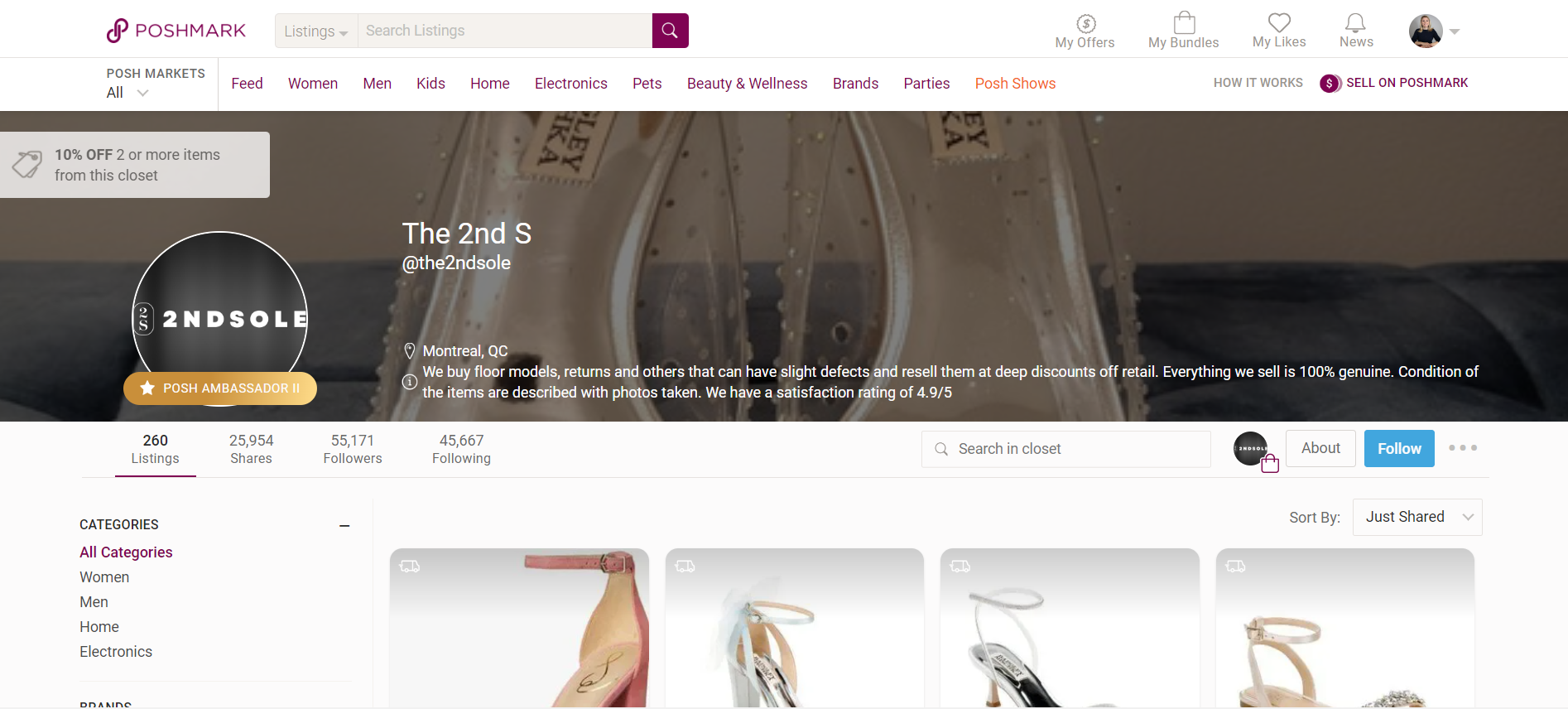Click the Poshmark logo
Viewport: 1568px width, 709px height.
point(176,31)
